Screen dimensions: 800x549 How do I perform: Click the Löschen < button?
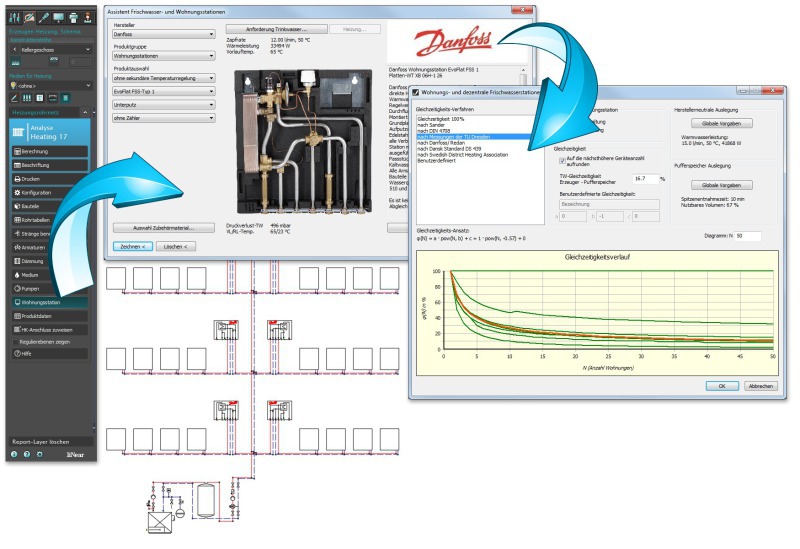[x=176, y=246]
